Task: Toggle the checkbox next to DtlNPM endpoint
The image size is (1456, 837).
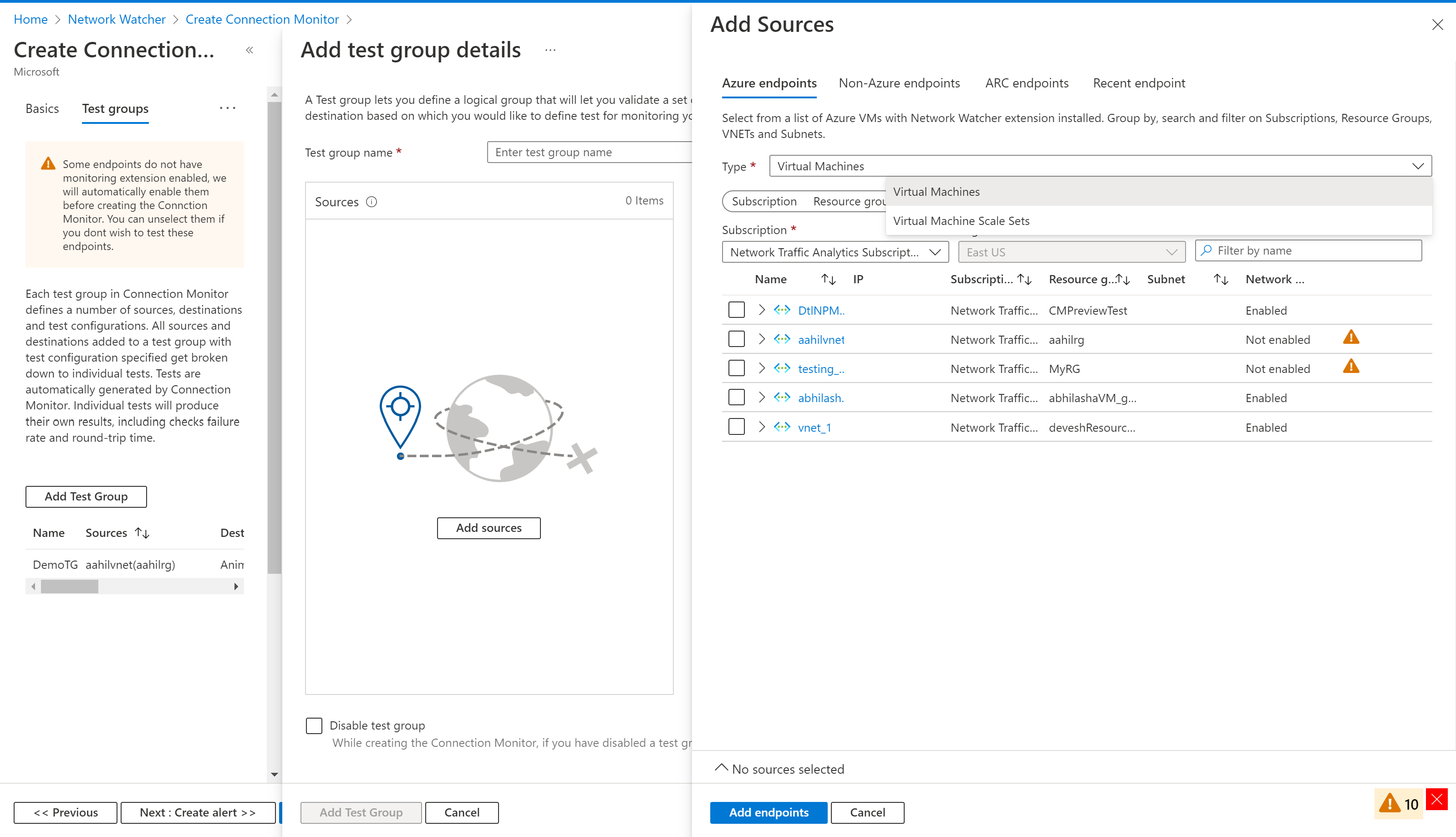Action: (737, 309)
